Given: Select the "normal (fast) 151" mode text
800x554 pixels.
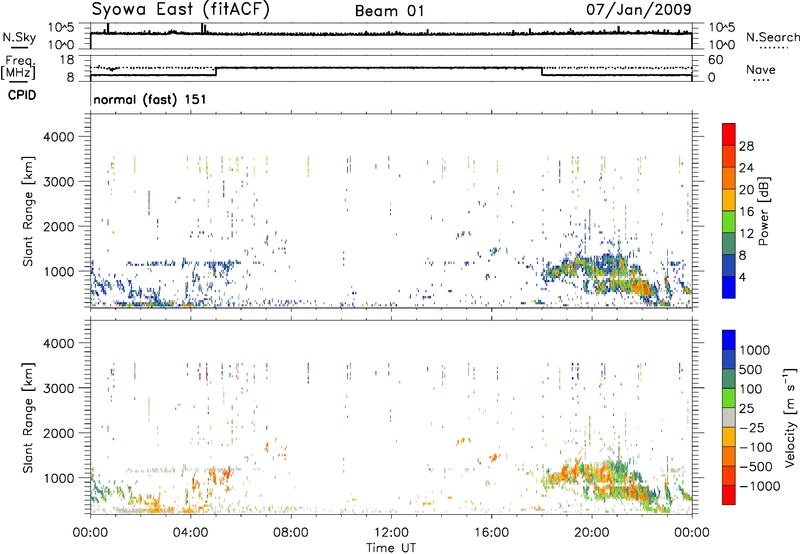Looking at the screenshot, I should [150, 99].
